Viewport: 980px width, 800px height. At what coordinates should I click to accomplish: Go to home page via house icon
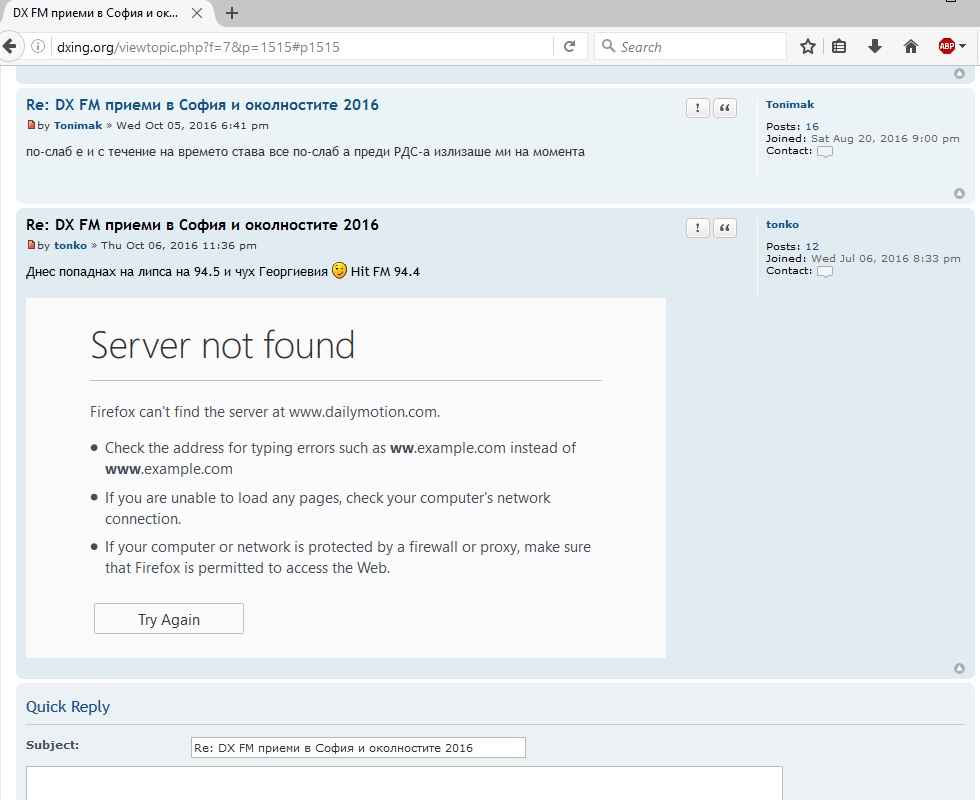pos(911,46)
